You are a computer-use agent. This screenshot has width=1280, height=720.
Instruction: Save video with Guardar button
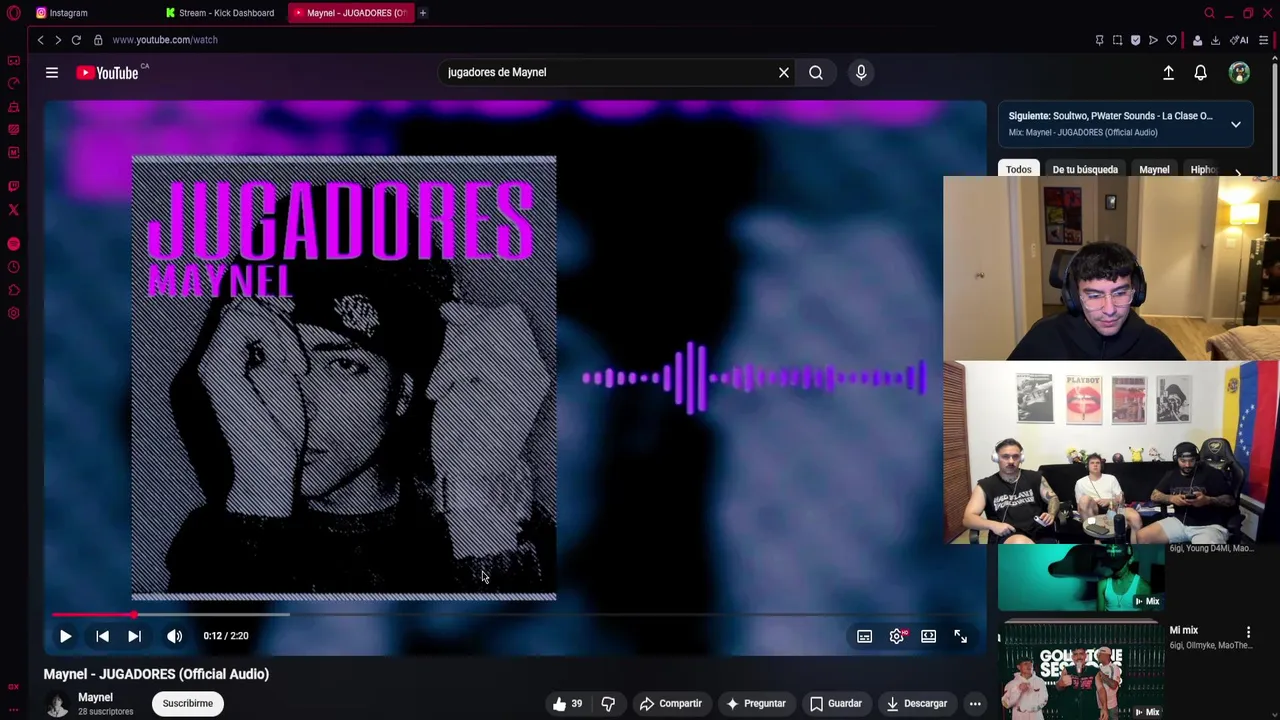[x=836, y=704]
